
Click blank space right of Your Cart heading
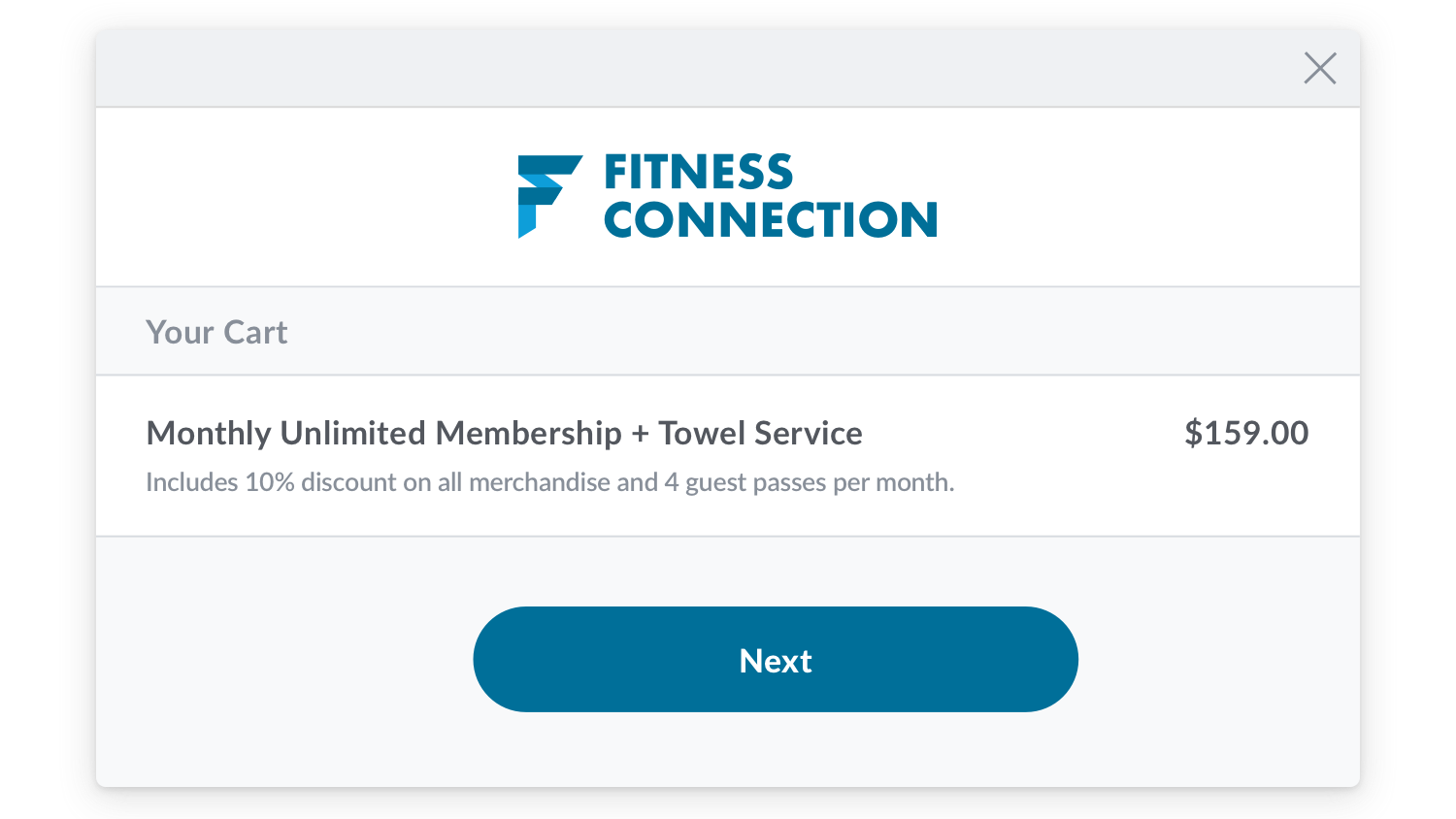pos(777,332)
